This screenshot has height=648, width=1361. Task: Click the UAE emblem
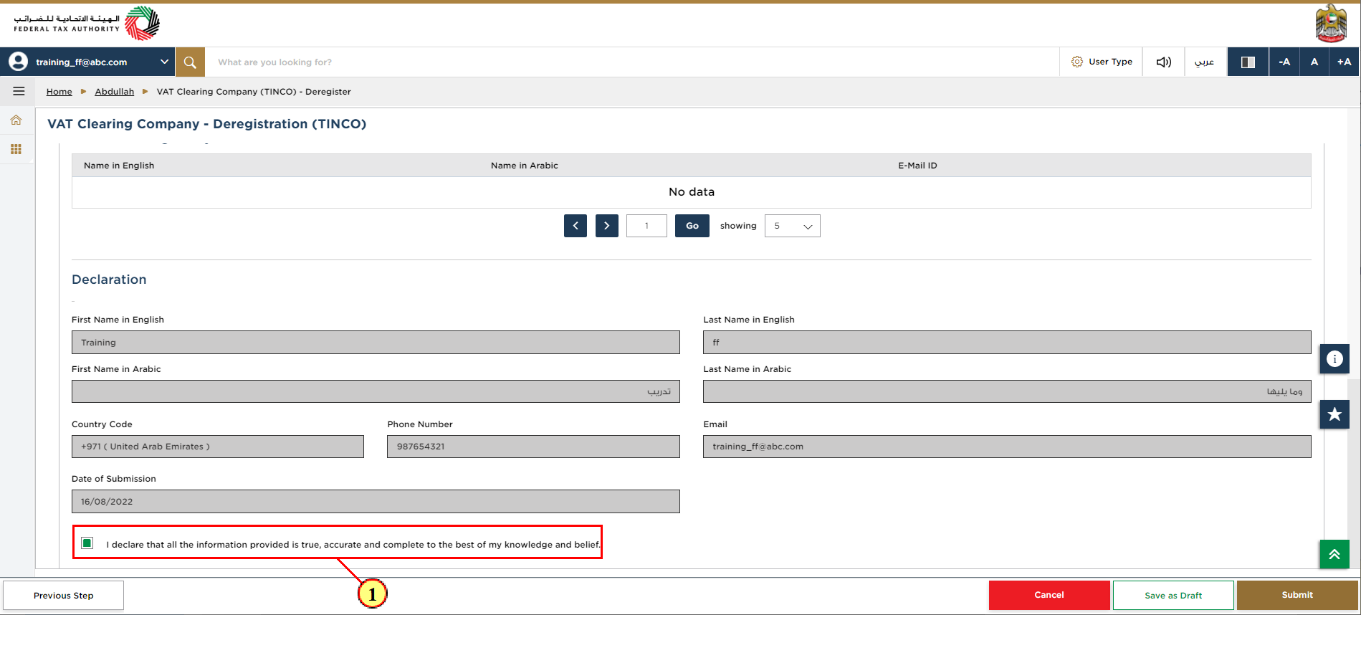click(x=1332, y=23)
